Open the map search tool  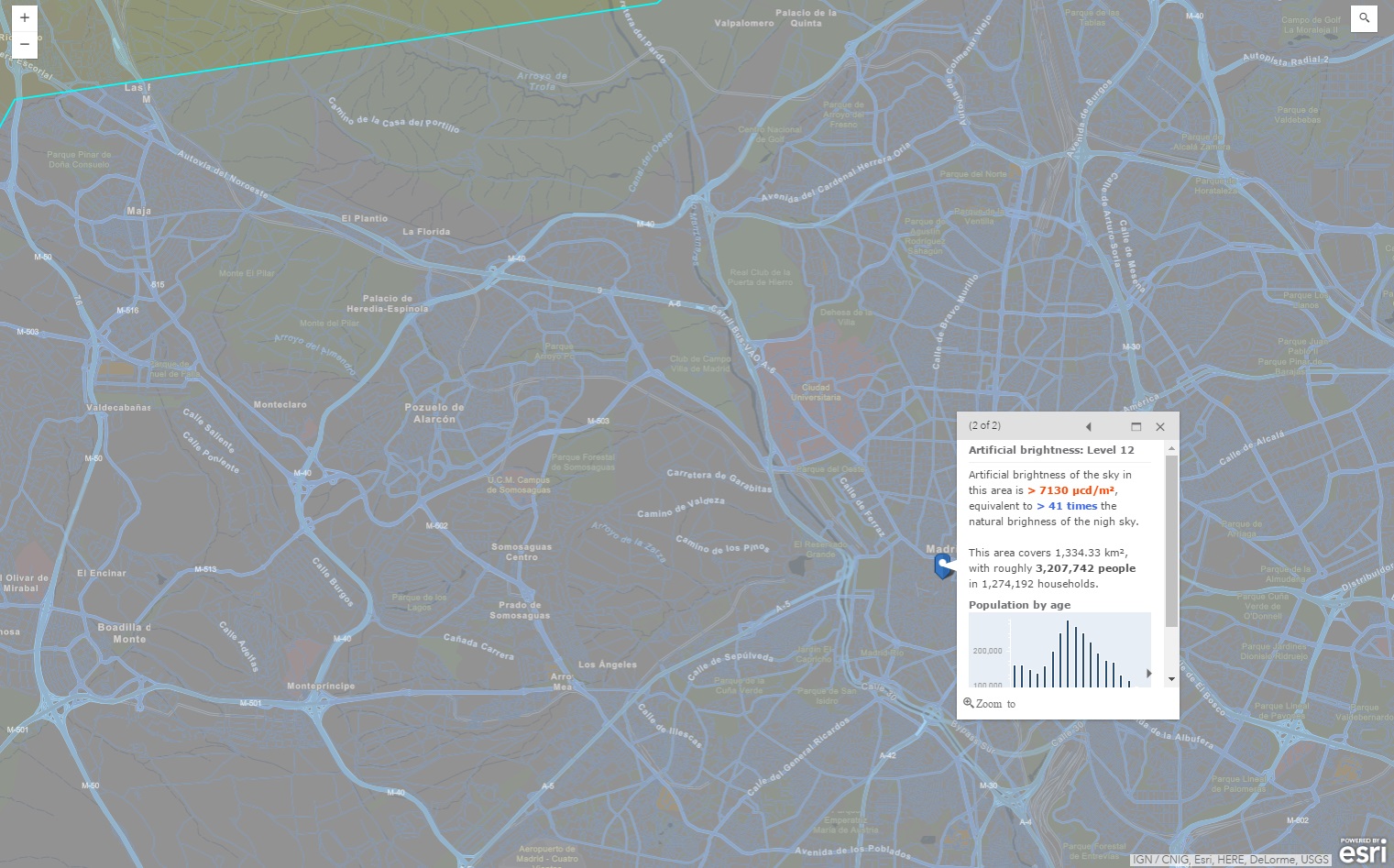point(1364,18)
